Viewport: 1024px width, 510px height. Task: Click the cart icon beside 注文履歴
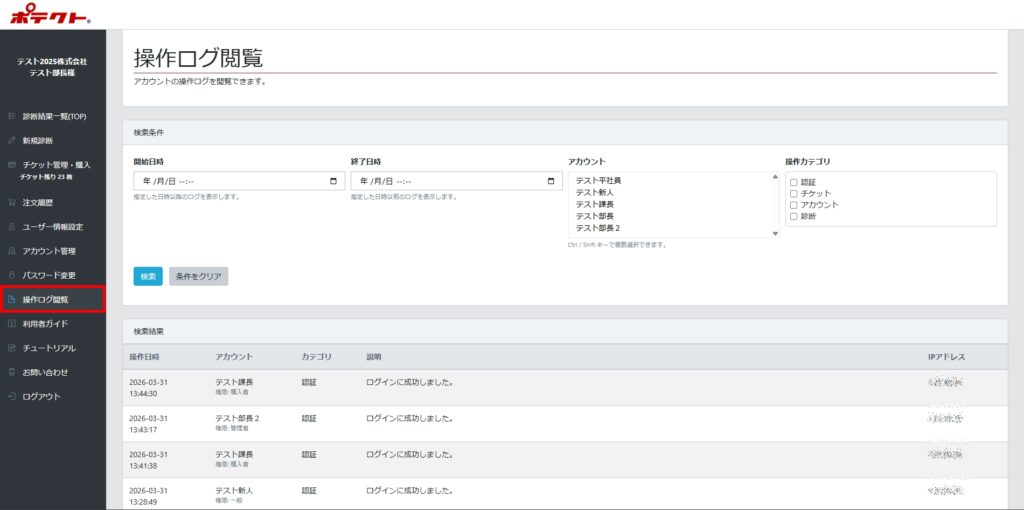pos(11,202)
